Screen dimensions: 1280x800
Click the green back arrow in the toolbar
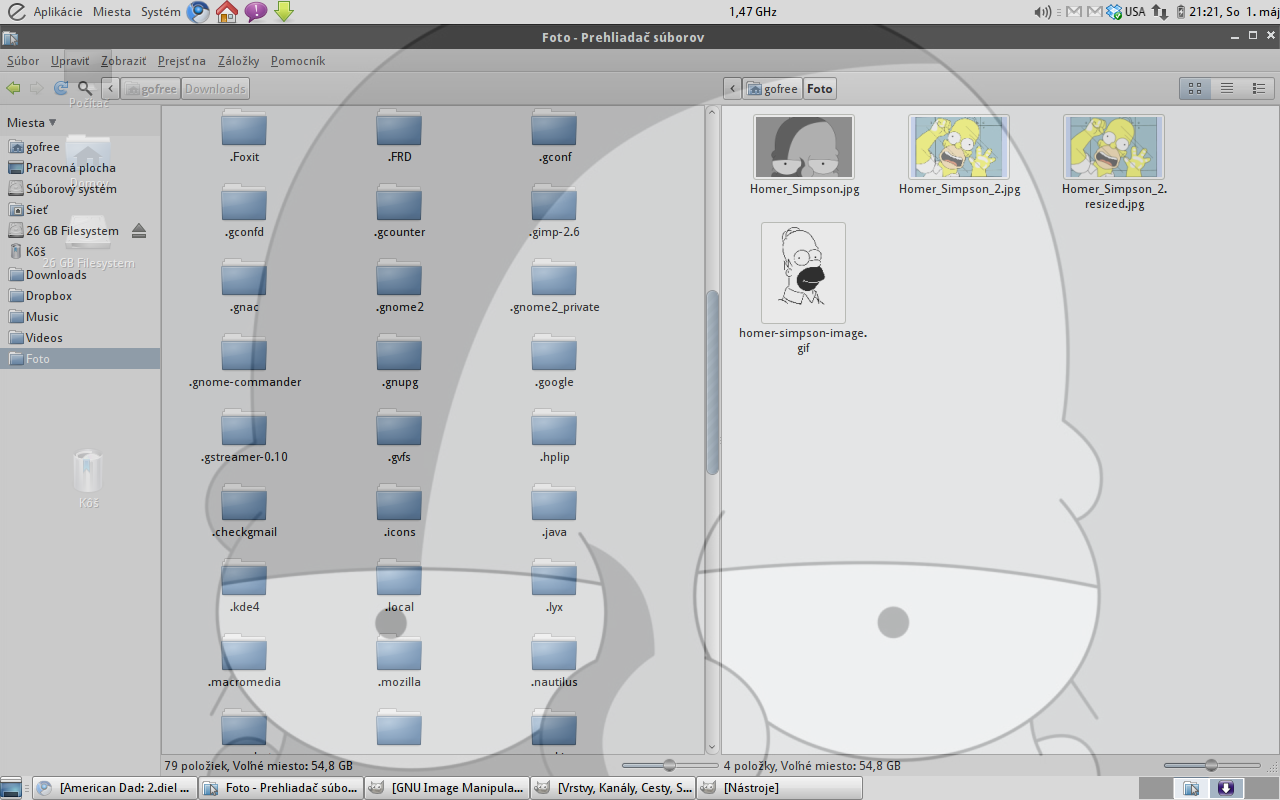click(13, 88)
